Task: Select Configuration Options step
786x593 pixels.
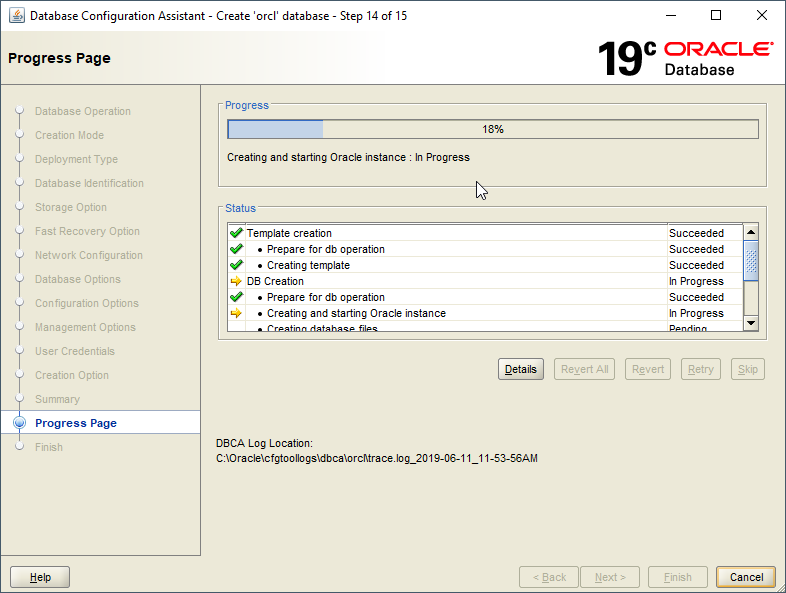Action: pyautogui.click(x=87, y=303)
